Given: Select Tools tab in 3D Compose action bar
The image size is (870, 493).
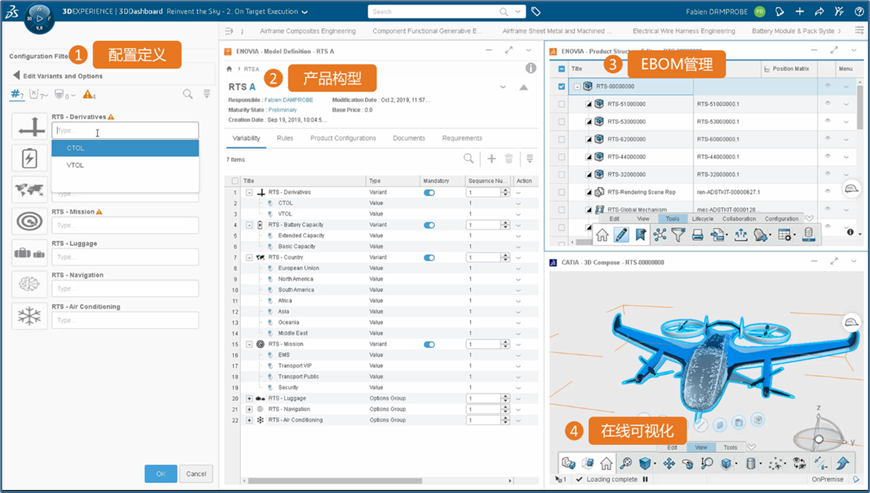Looking at the screenshot, I should pyautogui.click(x=730, y=447).
